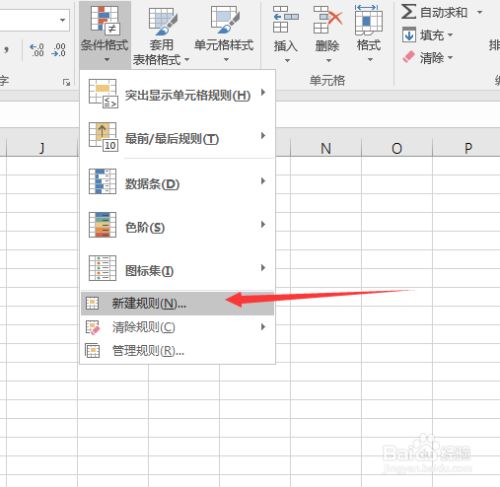Viewport: 500px width, 487px height.
Task: Click the 图标集 icon sets icon
Action: click(x=102, y=268)
